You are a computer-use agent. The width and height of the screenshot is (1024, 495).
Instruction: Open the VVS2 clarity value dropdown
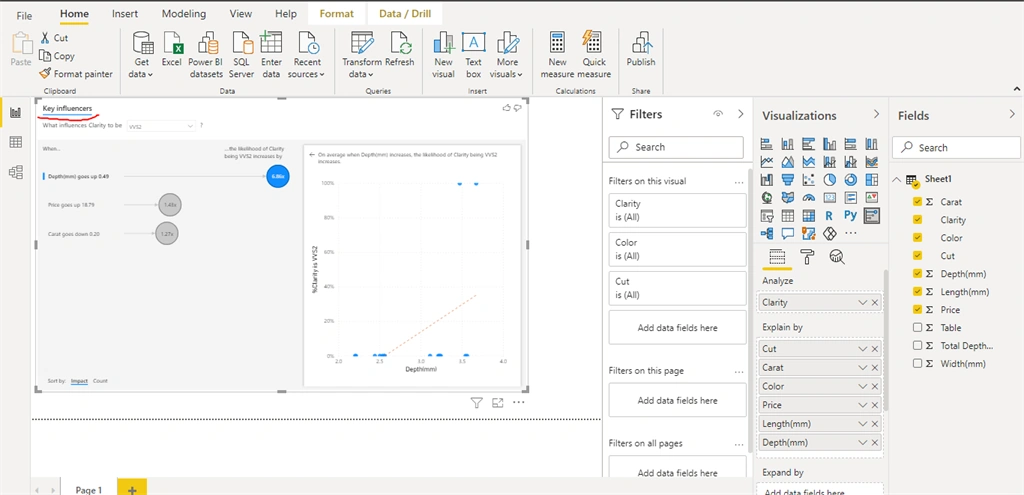161,126
